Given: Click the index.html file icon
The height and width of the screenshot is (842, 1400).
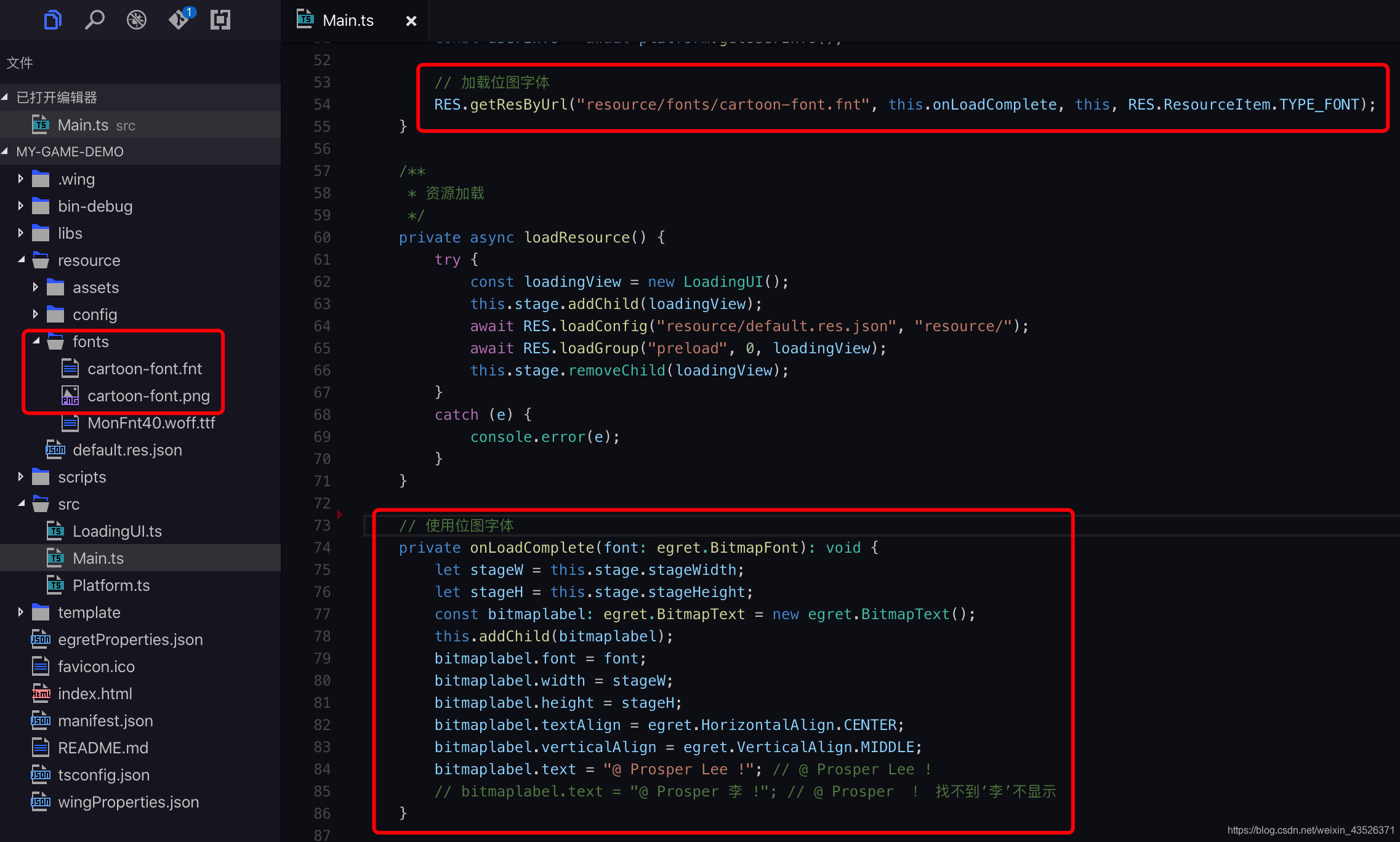Looking at the screenshot, I should [41, 694].
